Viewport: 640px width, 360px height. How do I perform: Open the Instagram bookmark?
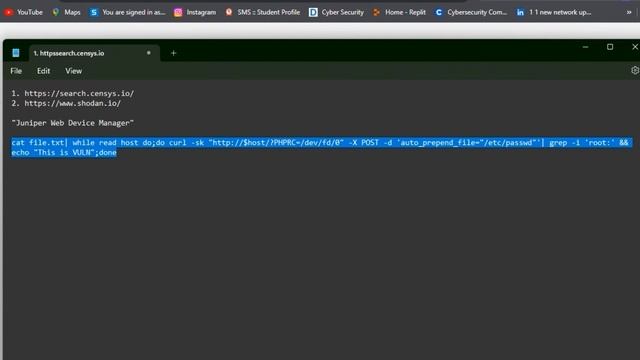(195, 12)
